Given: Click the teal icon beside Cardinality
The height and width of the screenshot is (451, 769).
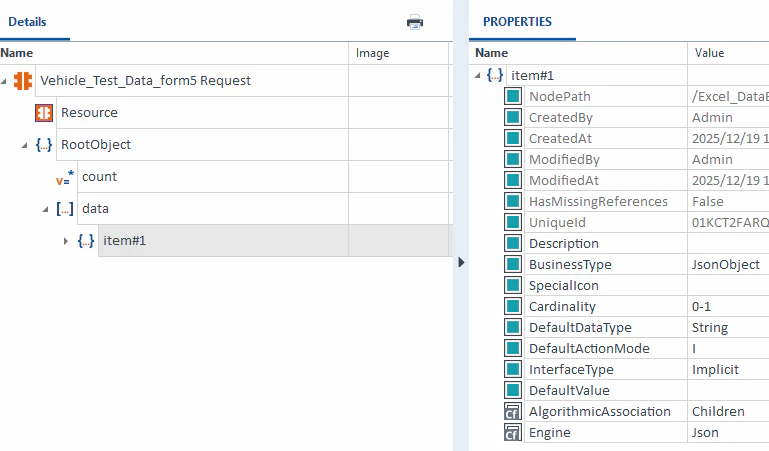Looking at the screenshot, I should pos(513,306).
